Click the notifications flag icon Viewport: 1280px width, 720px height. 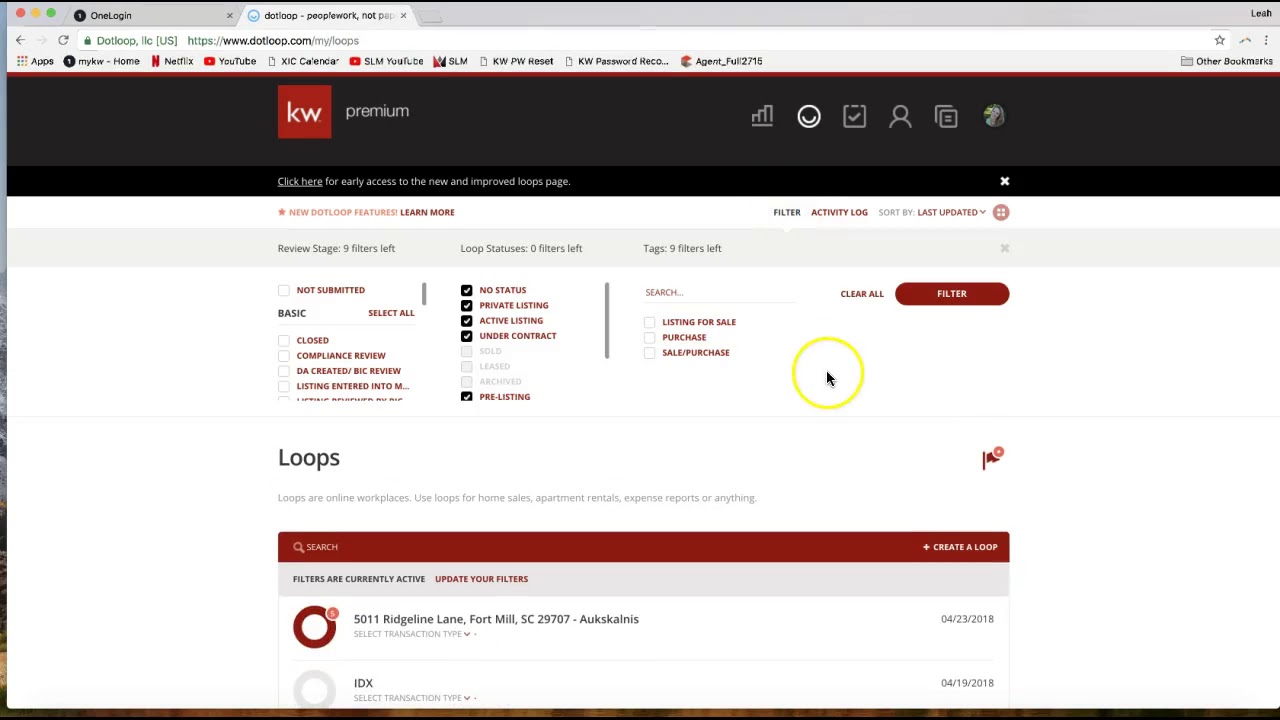(x=992, y=458)
